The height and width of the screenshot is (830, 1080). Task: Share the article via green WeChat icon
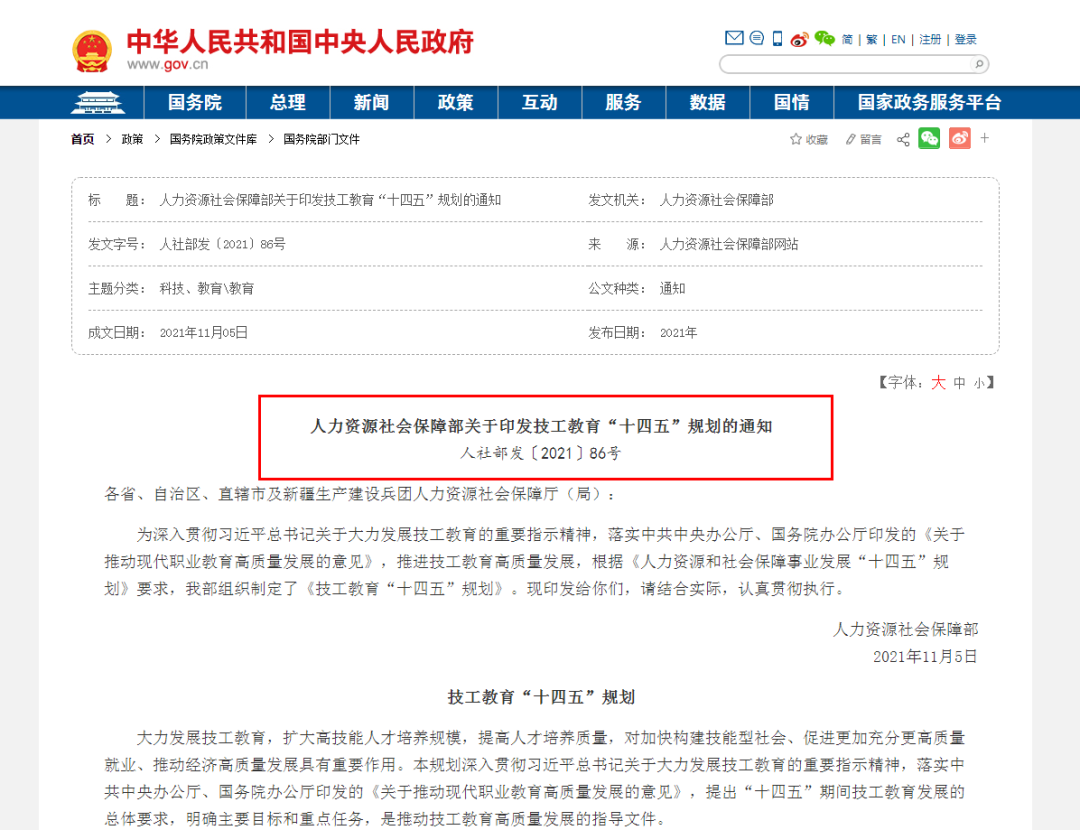[x=928, y=138]
